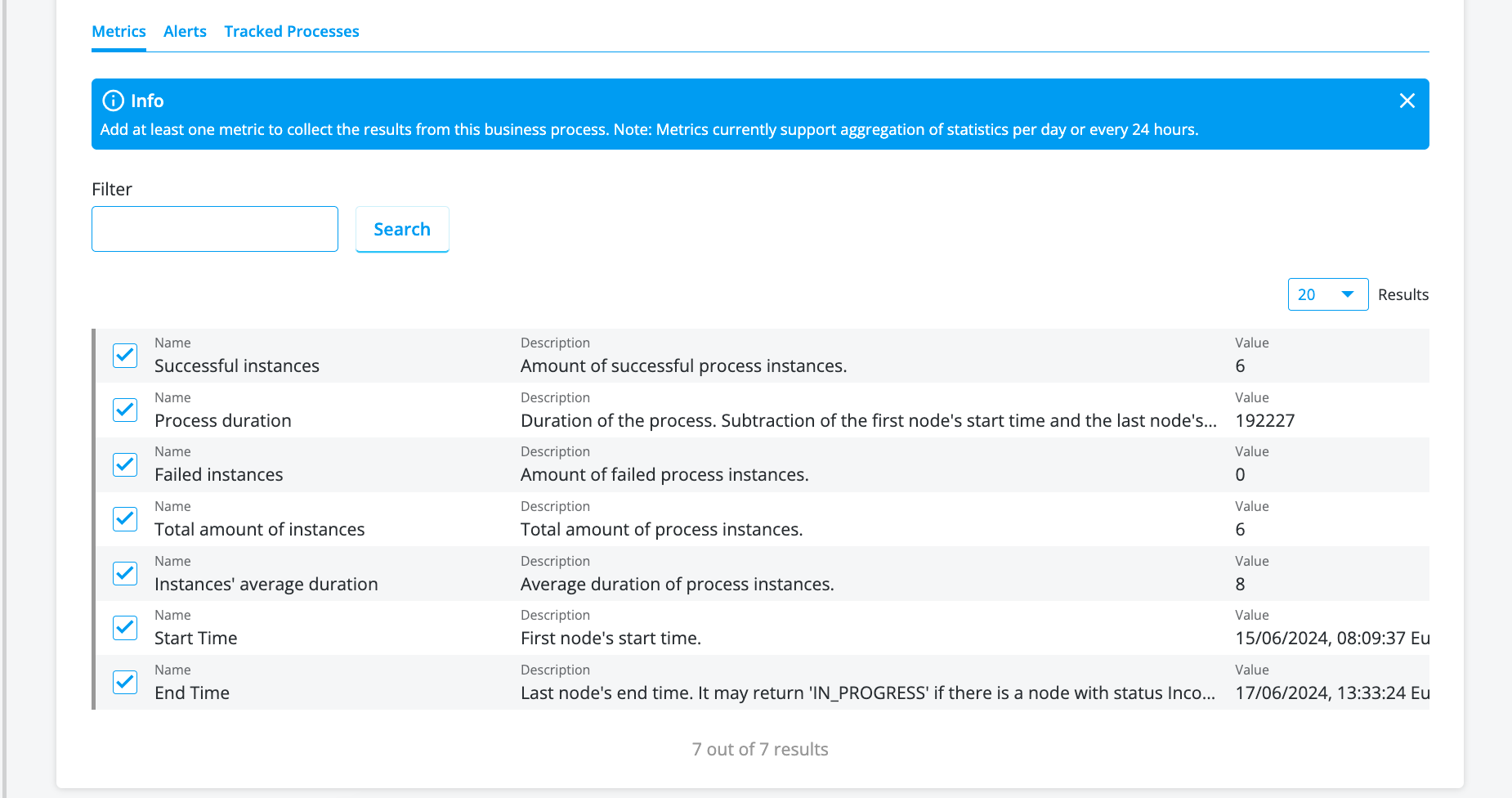Close the Info banner with the X
Image resolution: width=1512 pixels, height=798 pixels.
click(x=1407, y=101)
